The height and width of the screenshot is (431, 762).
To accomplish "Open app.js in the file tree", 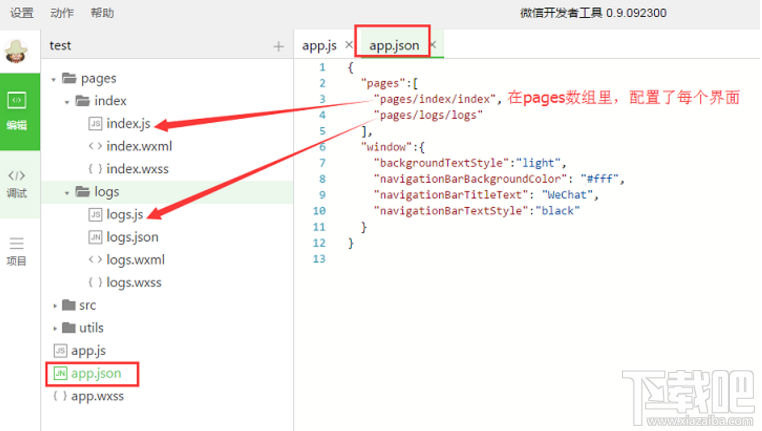I will [88, 351].
